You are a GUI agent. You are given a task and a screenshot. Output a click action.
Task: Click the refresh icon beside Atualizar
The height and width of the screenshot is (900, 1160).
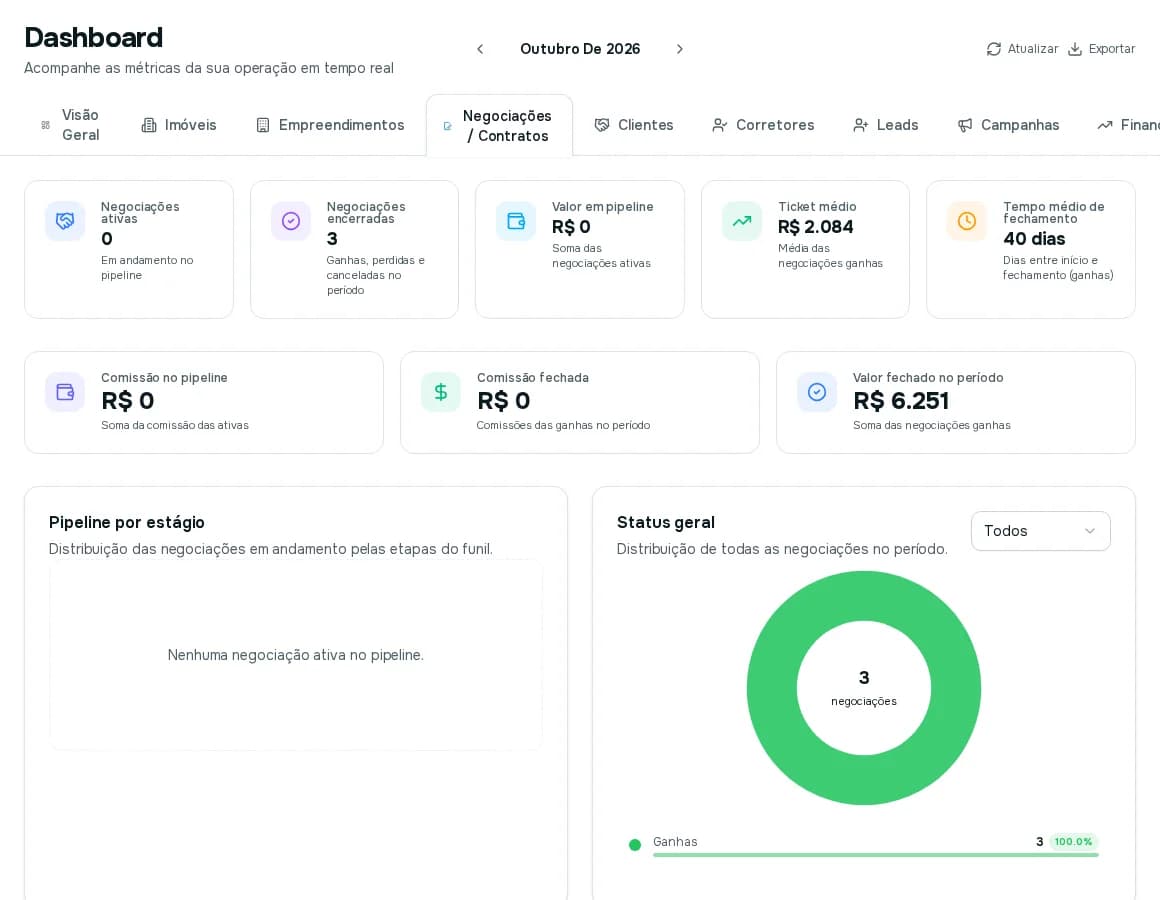point(994,49)
